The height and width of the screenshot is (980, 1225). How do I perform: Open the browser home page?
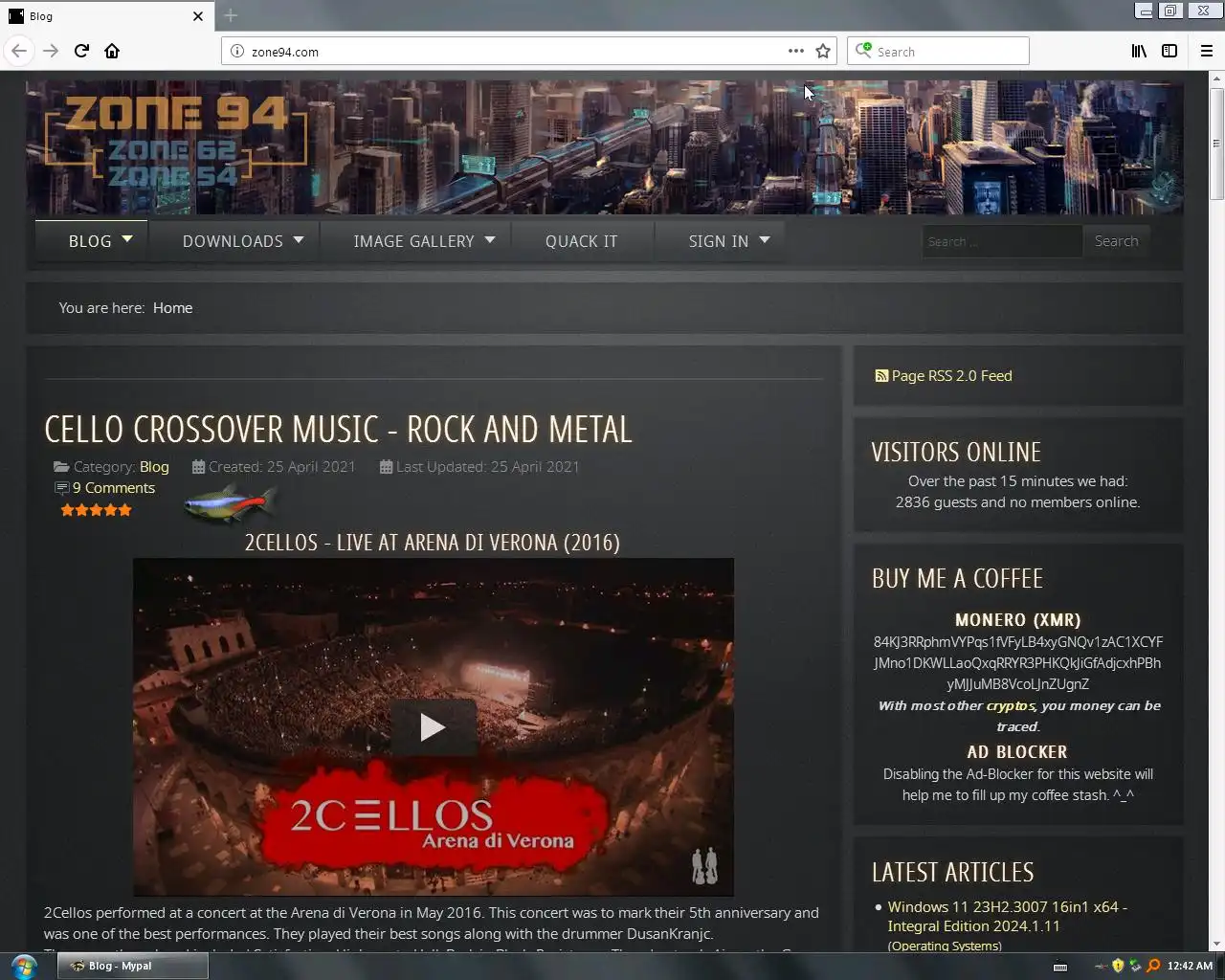pyautogui.click(x=112, y=51)
